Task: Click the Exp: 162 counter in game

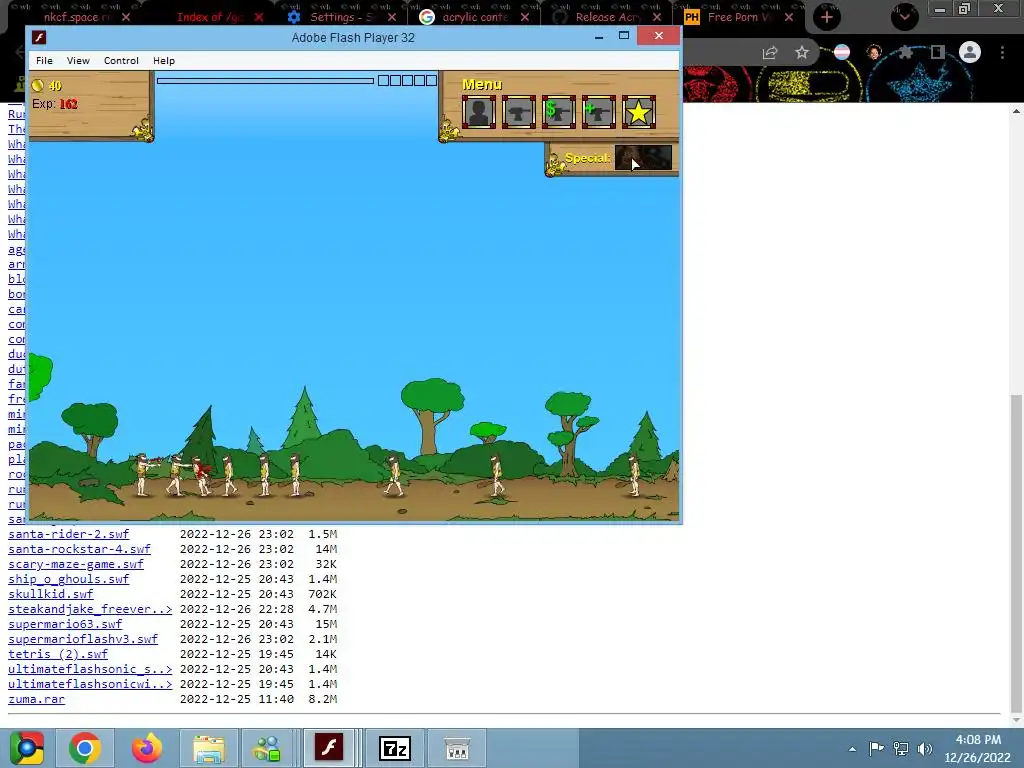Action: point(55,104)
